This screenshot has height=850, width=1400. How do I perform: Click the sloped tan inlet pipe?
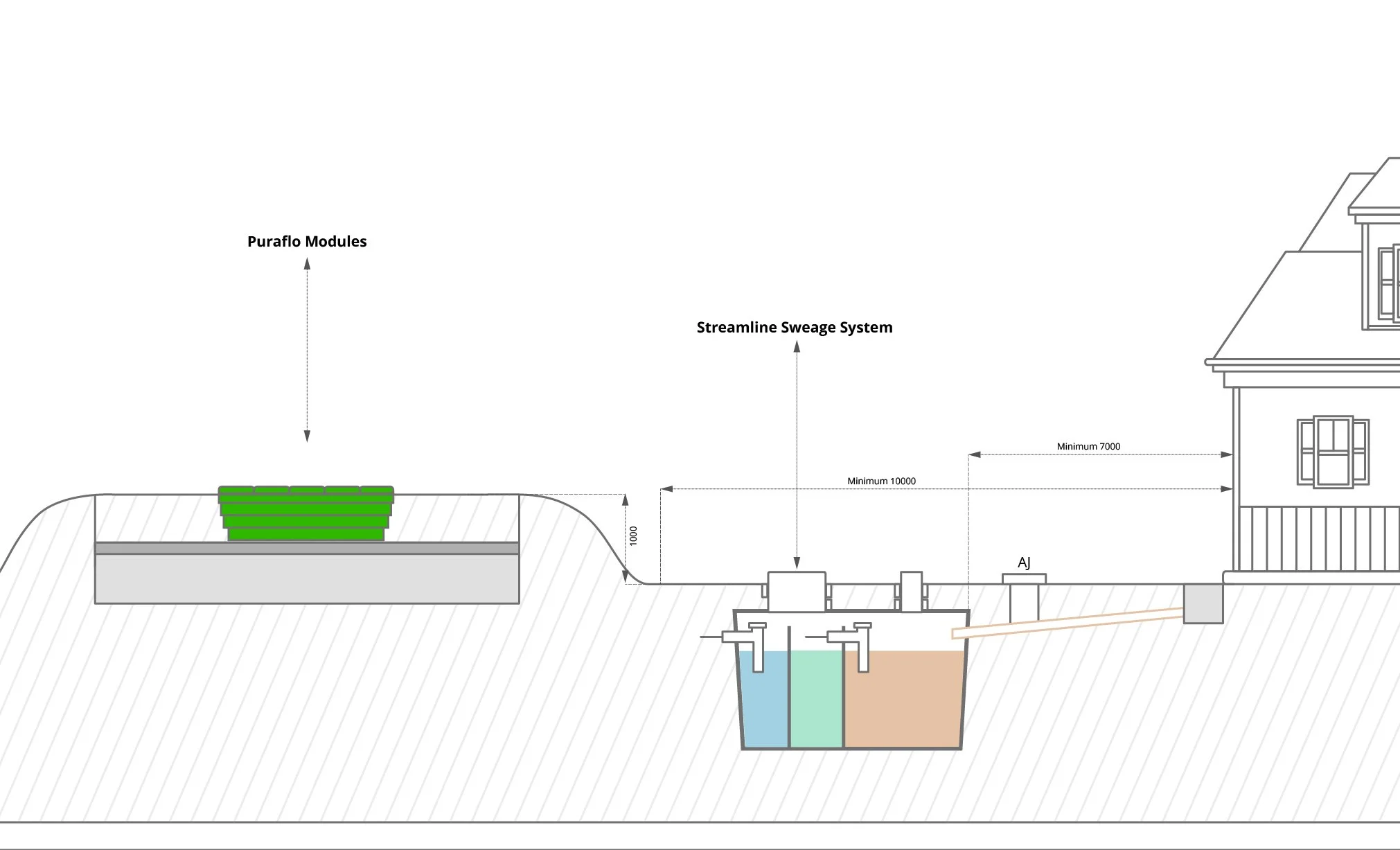(1067, 623)
